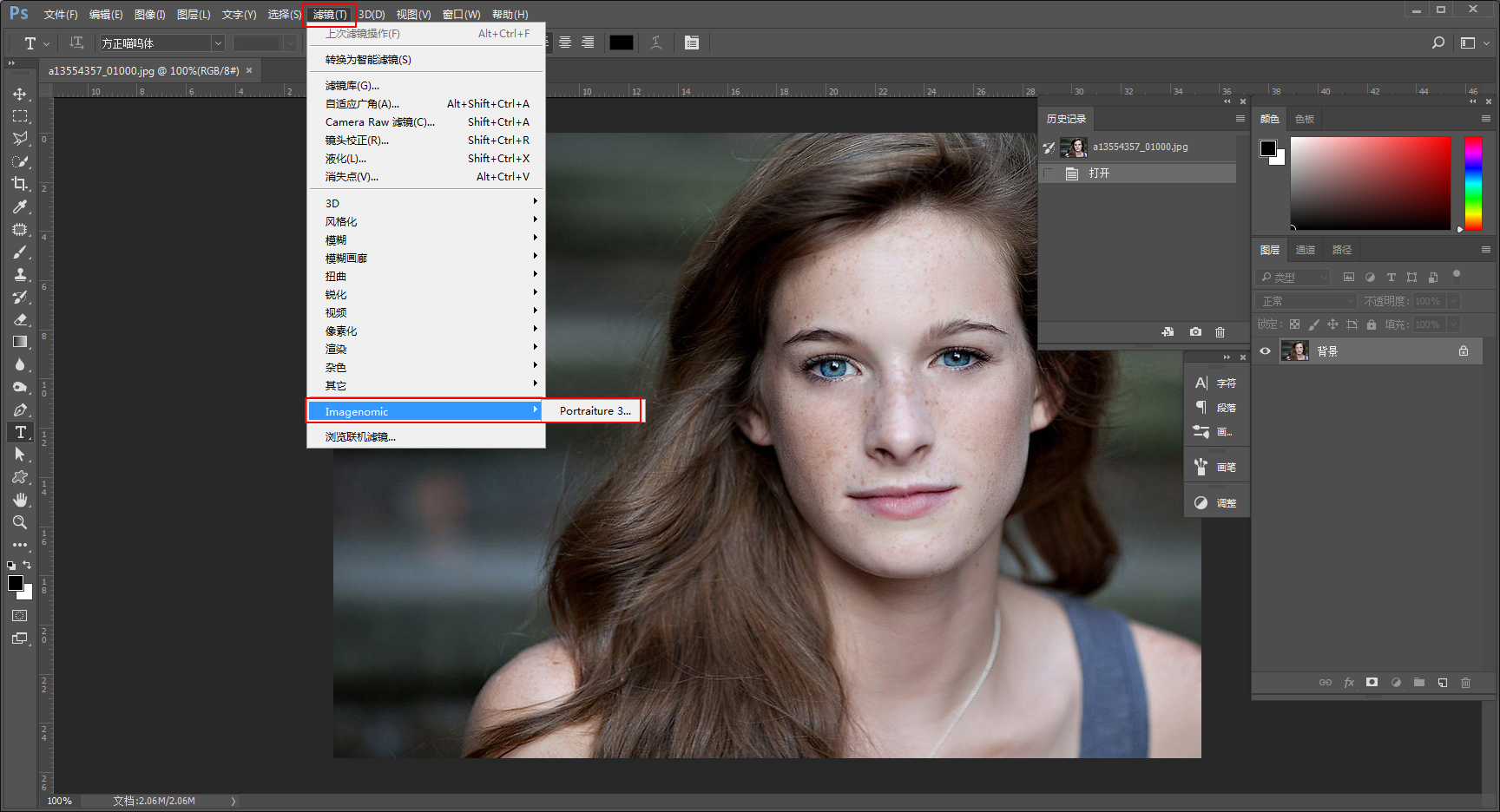The width and height of the screenshot is (1500, 812).
Task: Toggle visibility of the 背景 layer
Action: click(1266, 351)
